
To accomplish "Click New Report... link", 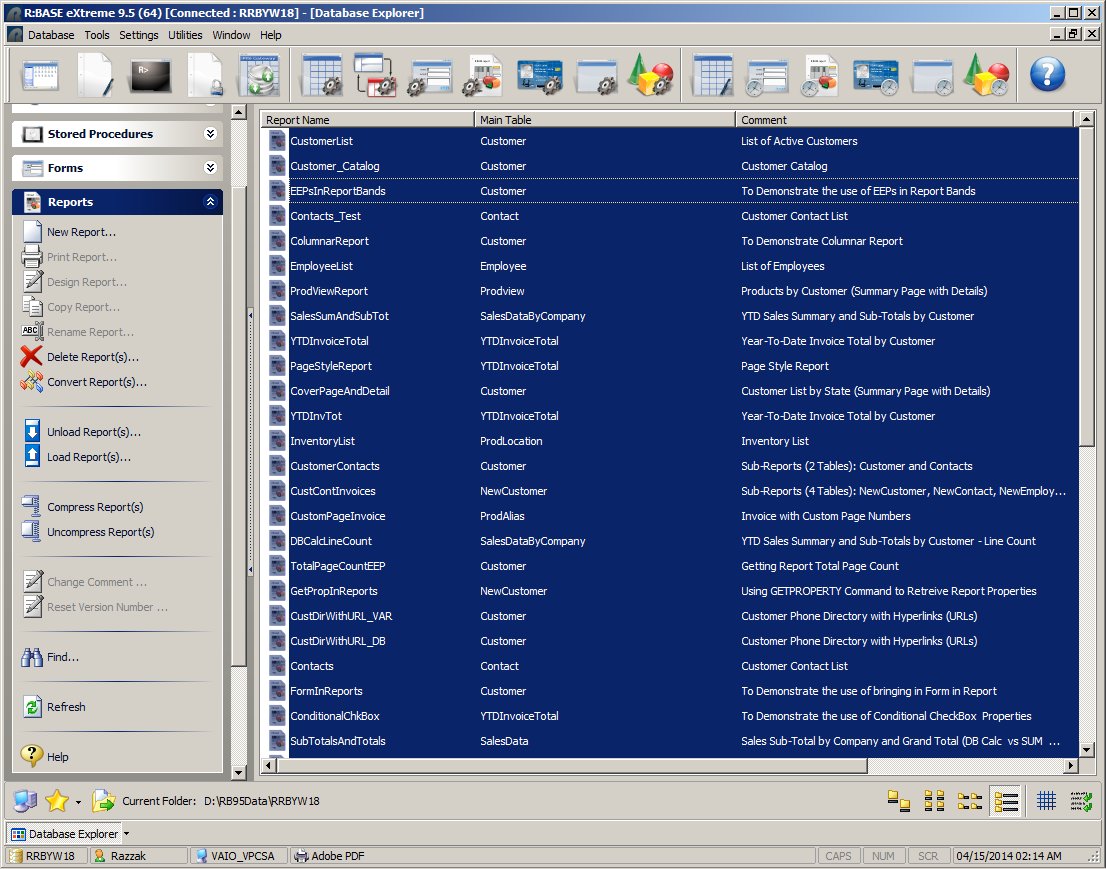I will click(81, 232).
